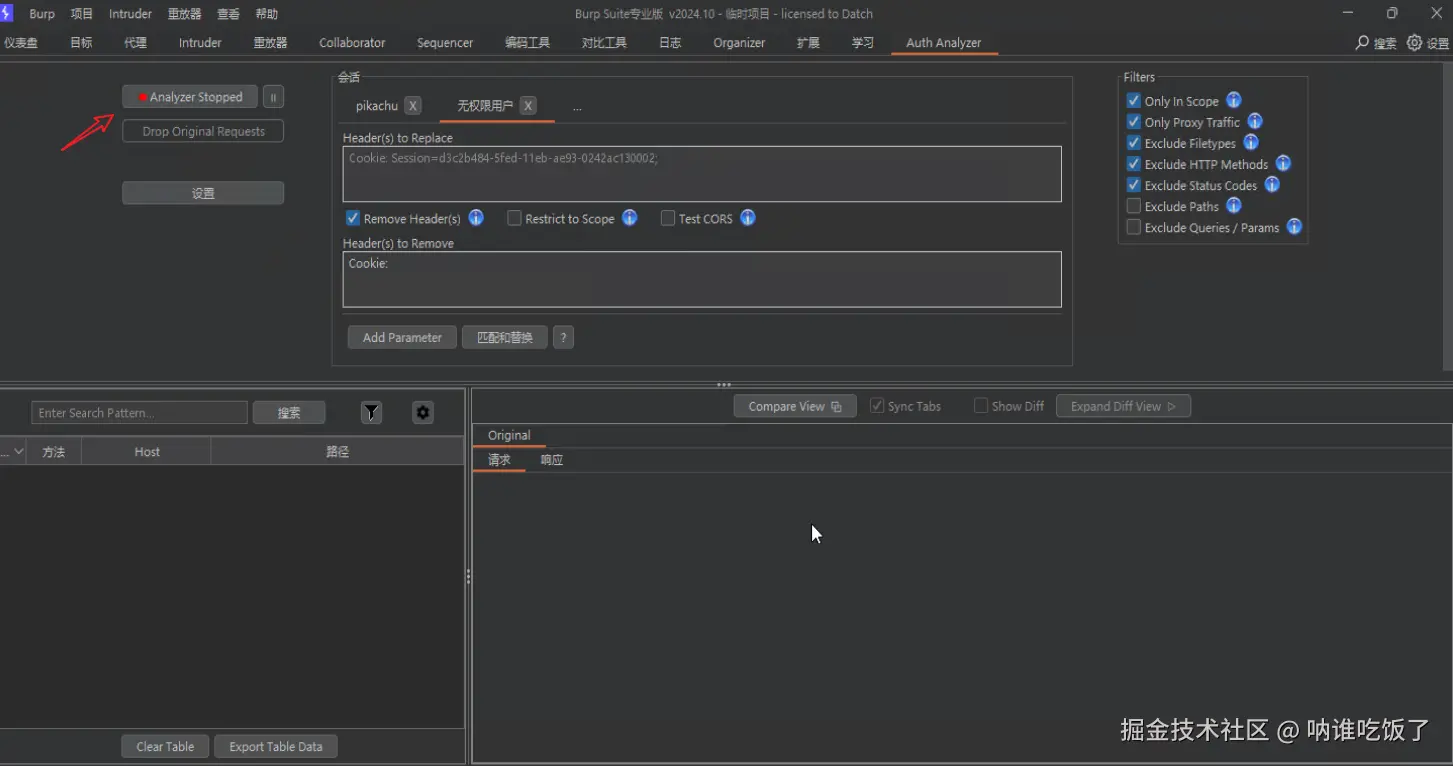Click info icon next to Restrict to Scope
The width and height of the screenshot is (1453, 766).
[x=630, y=218]
